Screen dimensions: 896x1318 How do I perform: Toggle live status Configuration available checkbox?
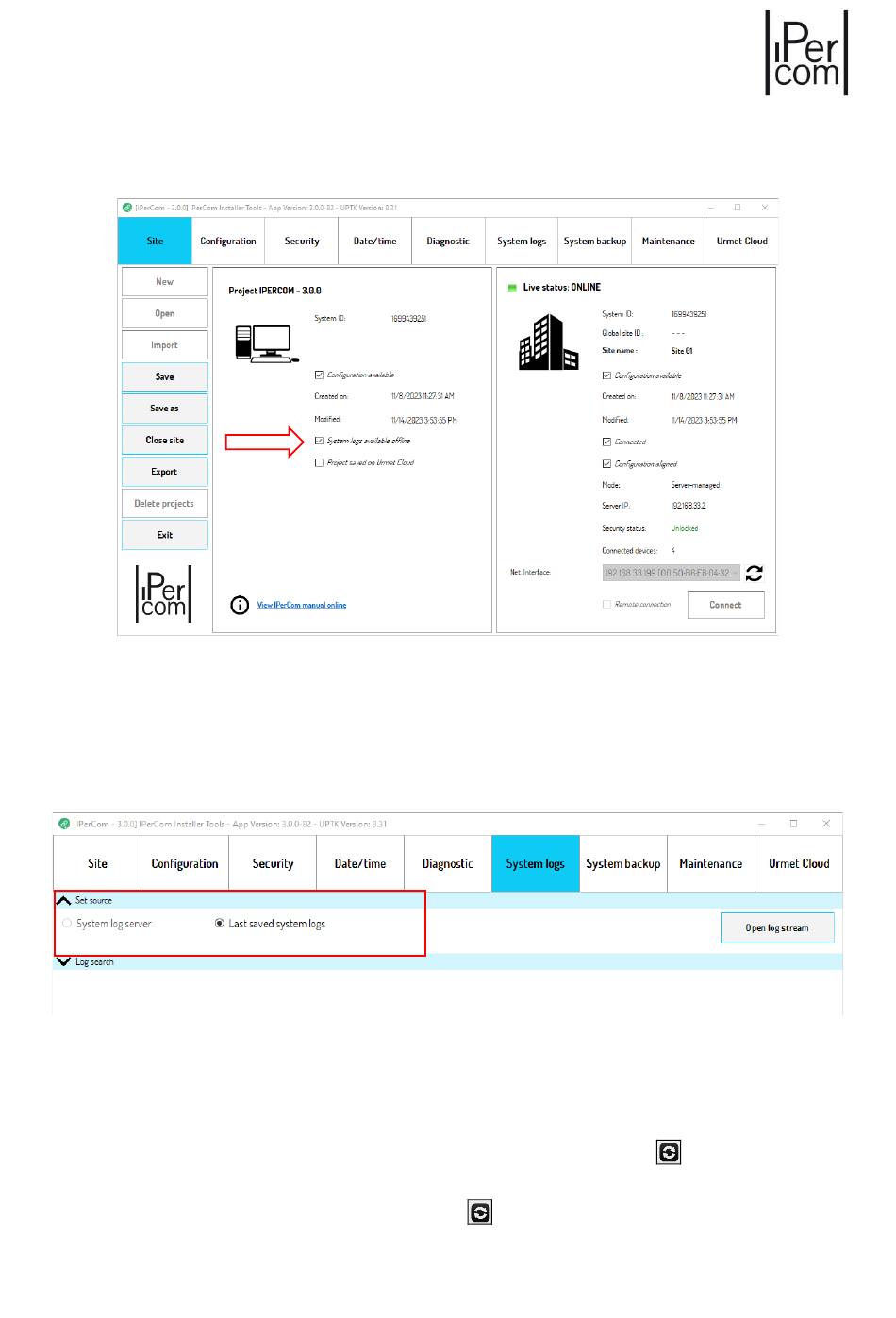pyautogui.click(x=606, y=375)
